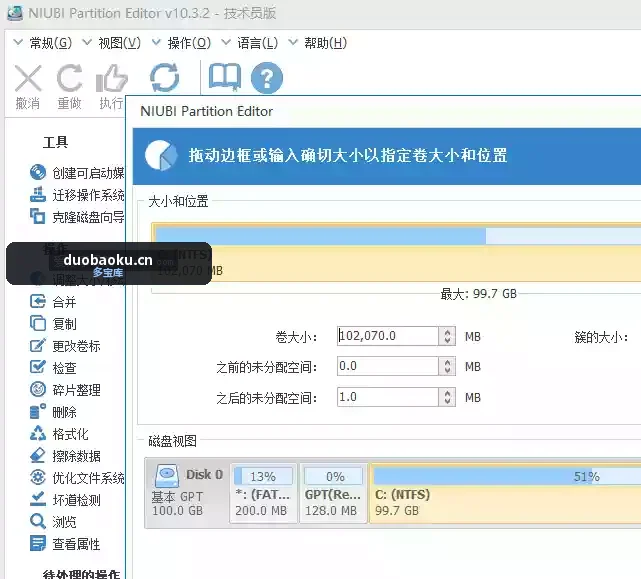
Task: Select the C: (NTFS) 99.7 GB partition block
Action: pyautogui.click(x=505, y=493)
